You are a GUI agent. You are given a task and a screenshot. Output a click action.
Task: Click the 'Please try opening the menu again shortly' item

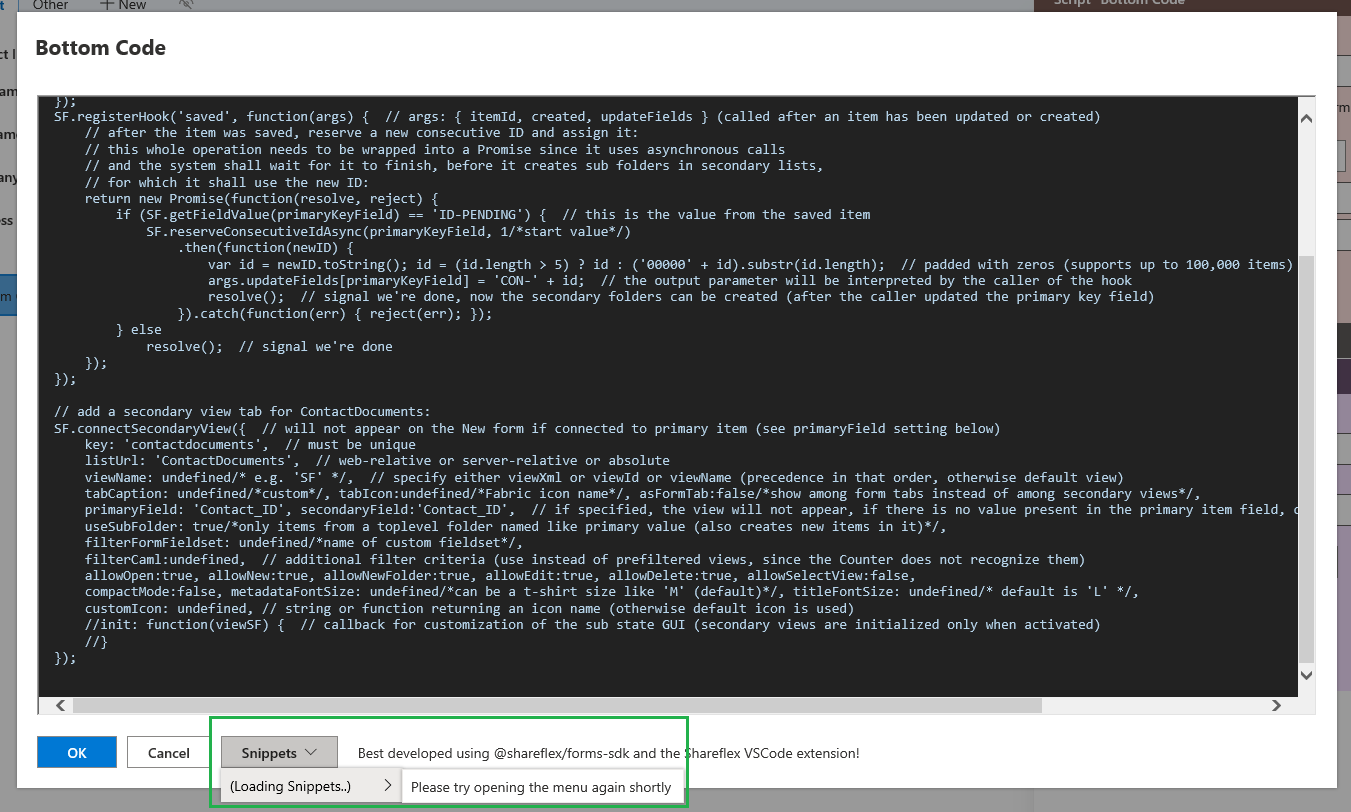pos(541,787)
